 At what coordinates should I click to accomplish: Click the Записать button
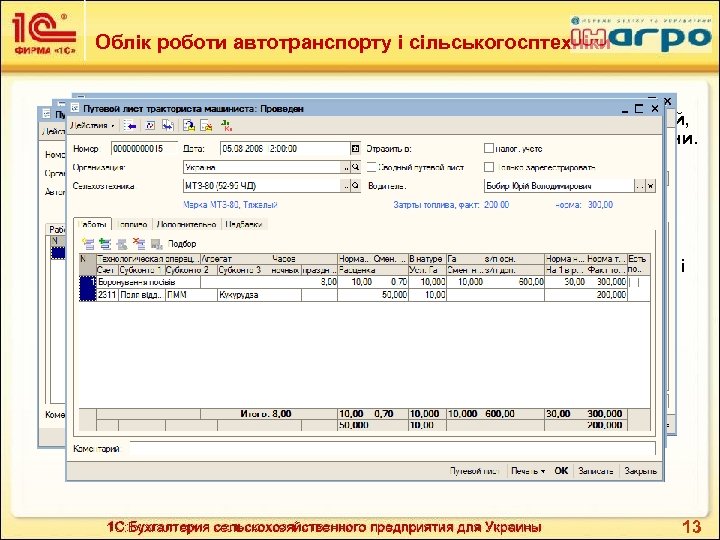(596, 471)
